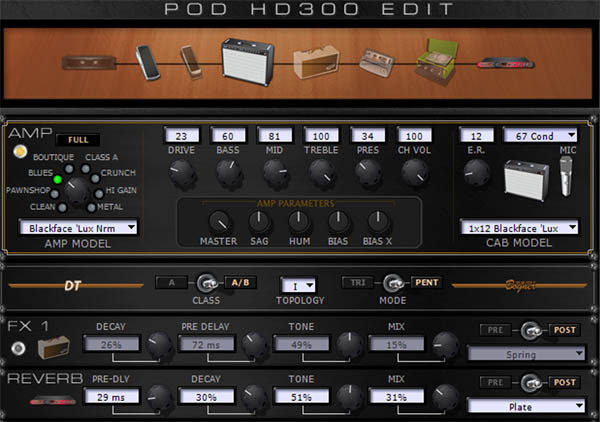Image resolution: width=600 pixels, height=422 pixels.
Task: Select the CLASS A amp category LED
Action: click(x=86, y=169)
